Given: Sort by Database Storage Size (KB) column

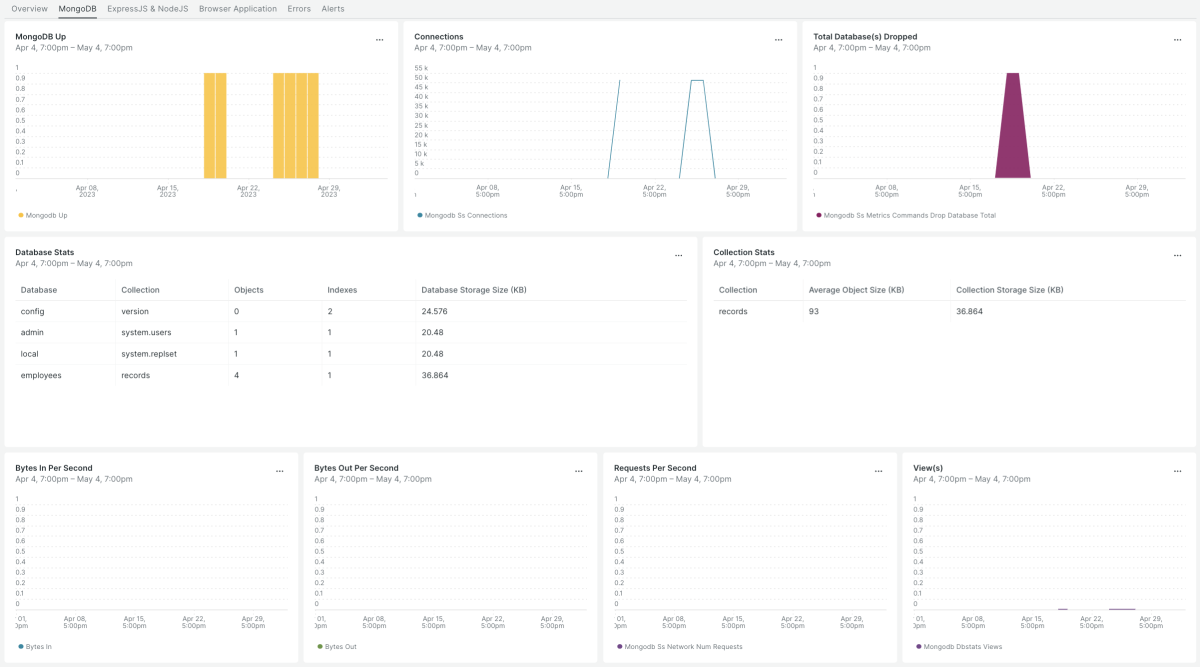Looking at the screenshot, I should tap(474, 290).
